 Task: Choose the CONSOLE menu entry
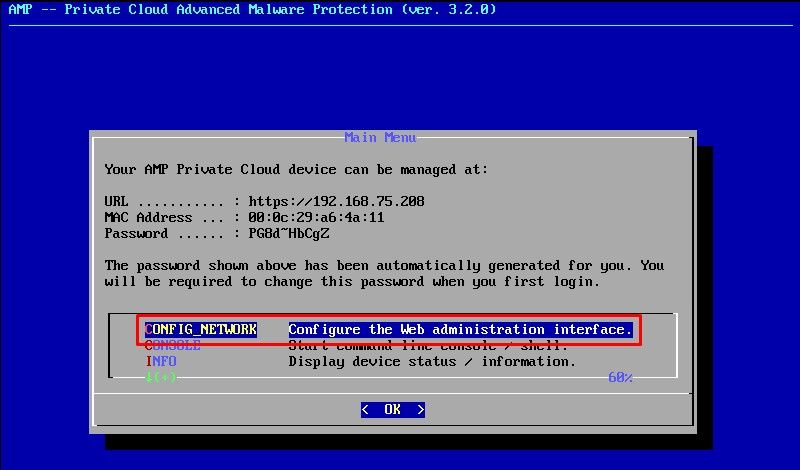tap(172, 346)
